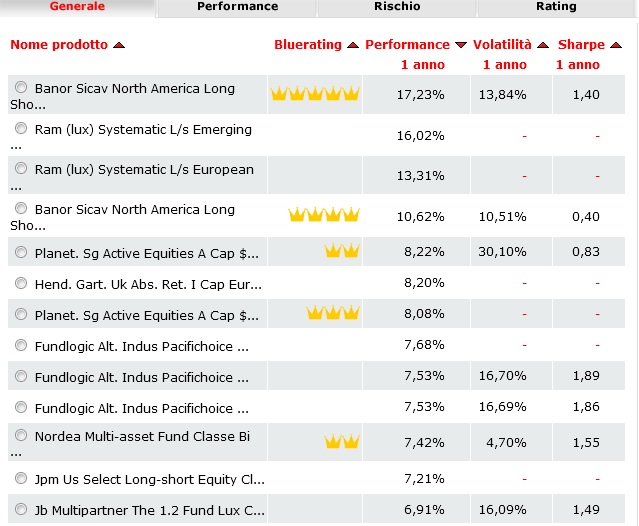
Task: Click the 0,83 Sharpe value
Action: click(x=586, y=252)
